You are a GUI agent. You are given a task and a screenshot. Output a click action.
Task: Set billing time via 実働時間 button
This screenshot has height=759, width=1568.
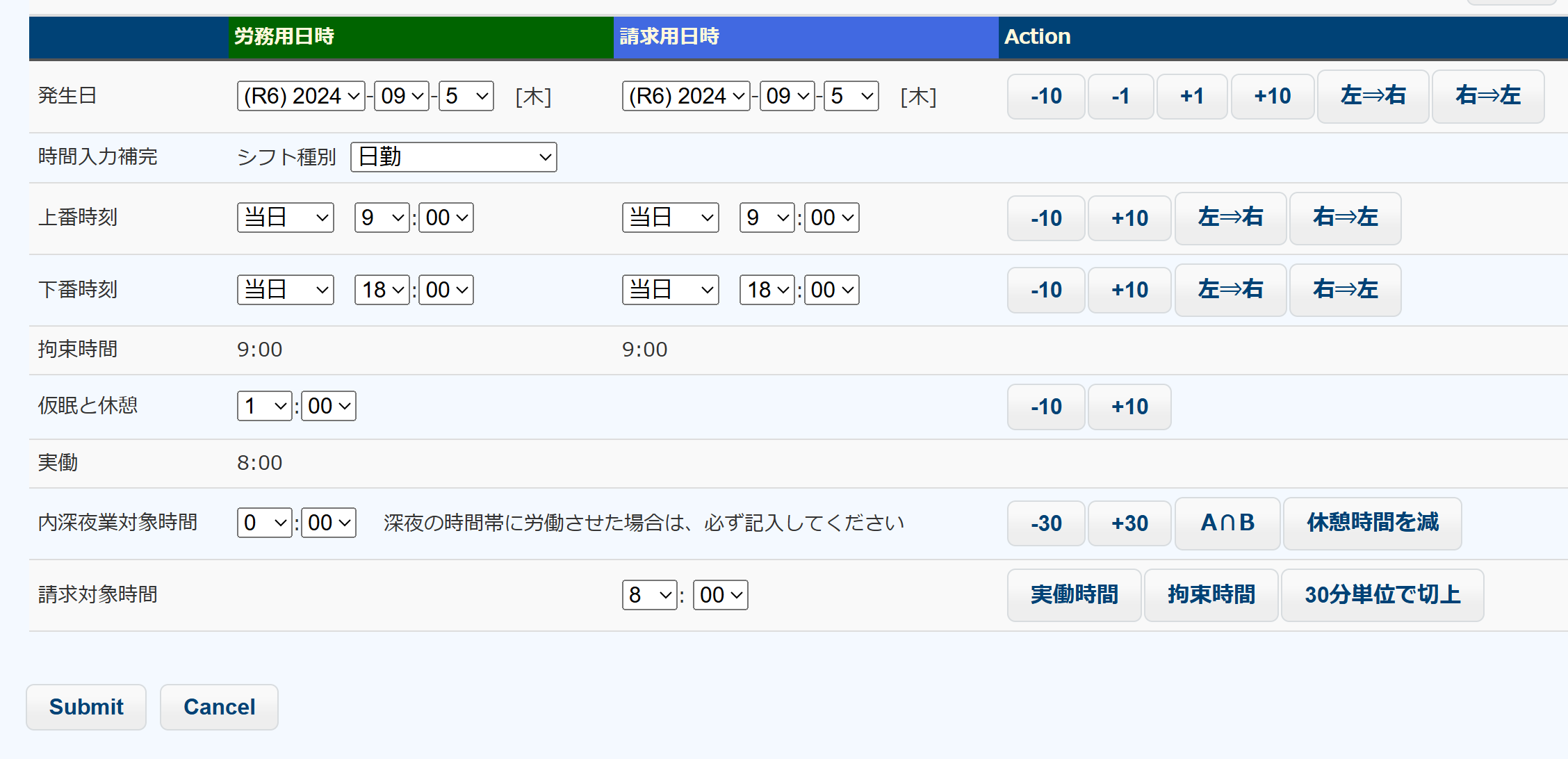click(1074, 595)
